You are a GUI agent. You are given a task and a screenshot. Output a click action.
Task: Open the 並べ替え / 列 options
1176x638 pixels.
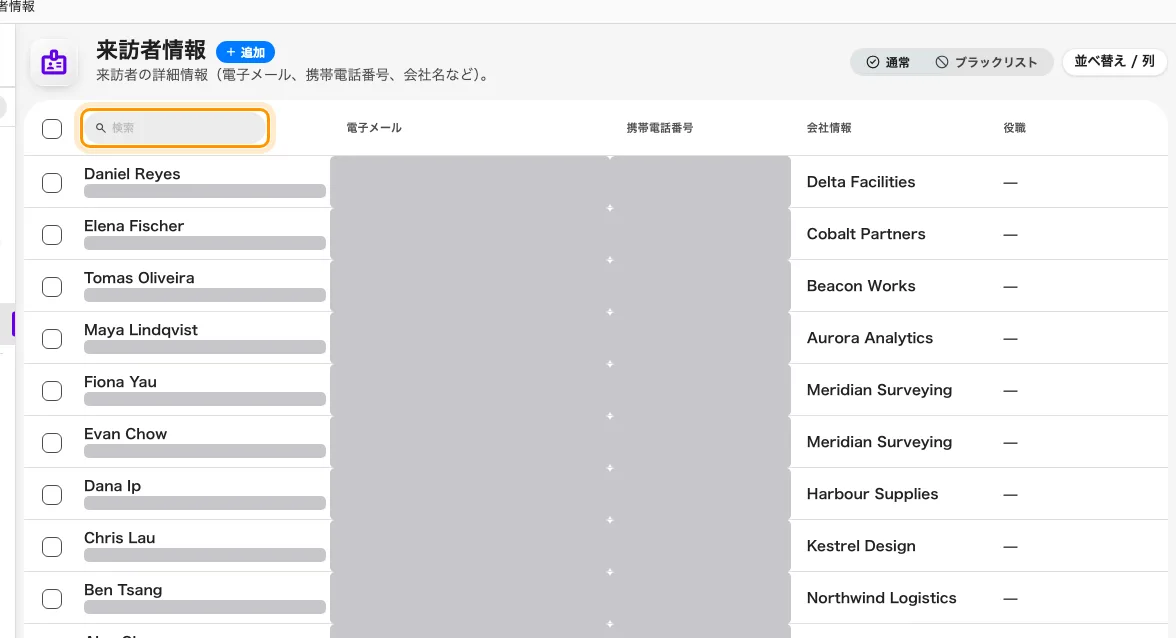coord(1114,61)
